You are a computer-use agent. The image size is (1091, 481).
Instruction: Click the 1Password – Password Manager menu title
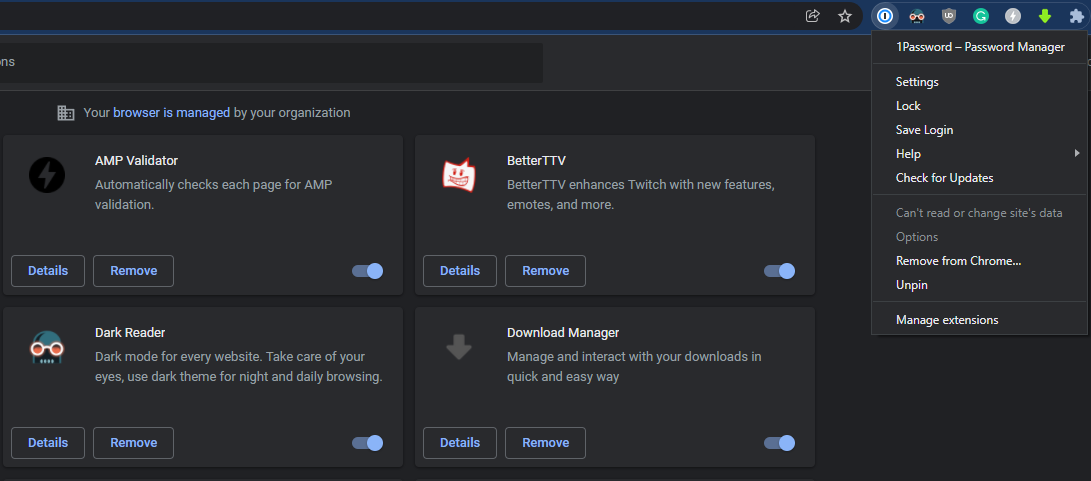point(980,47)
